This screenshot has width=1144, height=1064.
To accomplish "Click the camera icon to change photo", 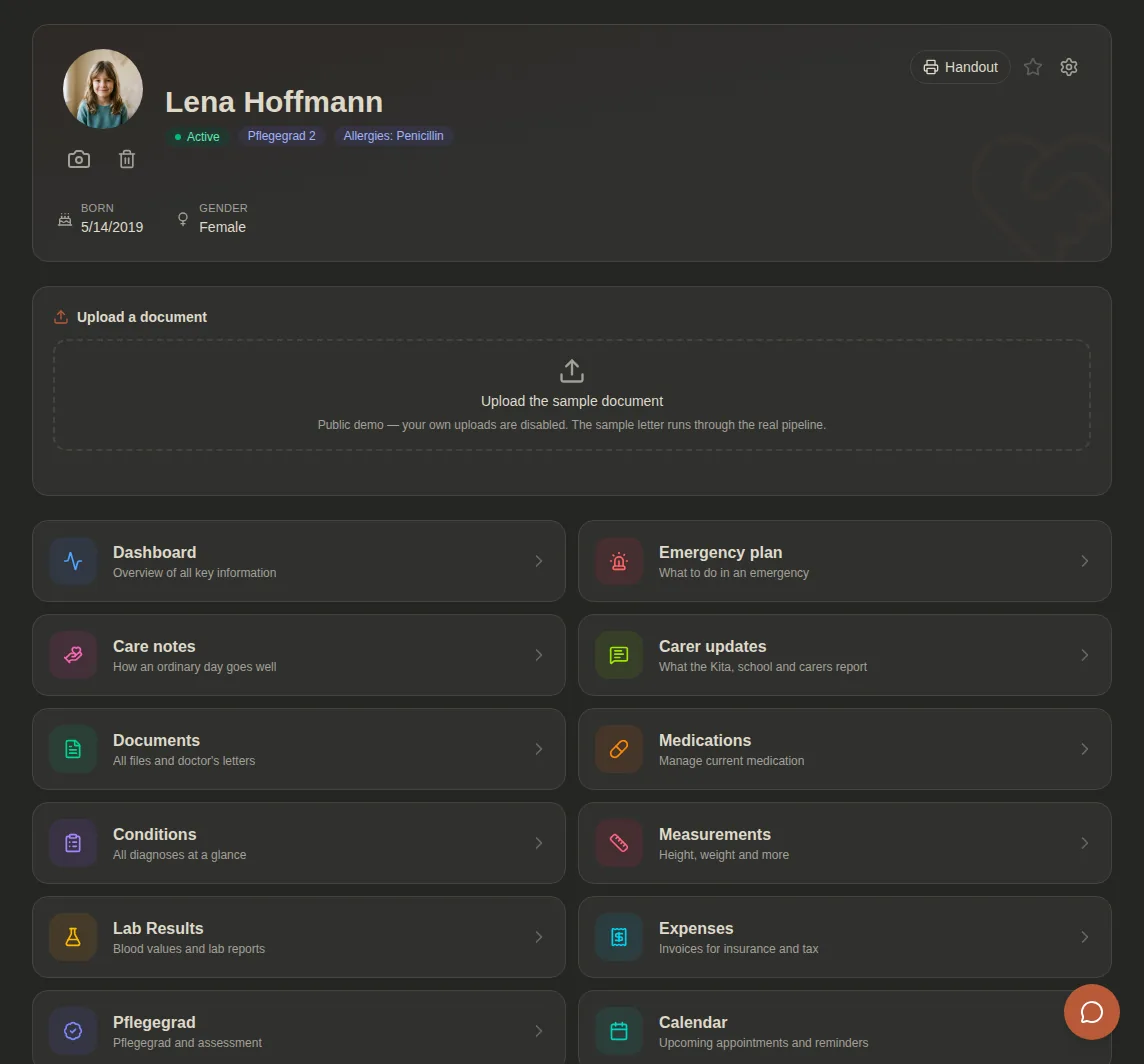I will (79, 159).
